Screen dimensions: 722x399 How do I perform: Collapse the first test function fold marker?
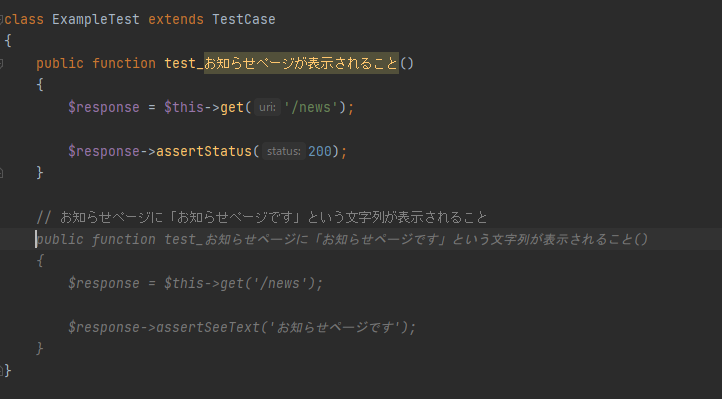click(x=1, y=64)
